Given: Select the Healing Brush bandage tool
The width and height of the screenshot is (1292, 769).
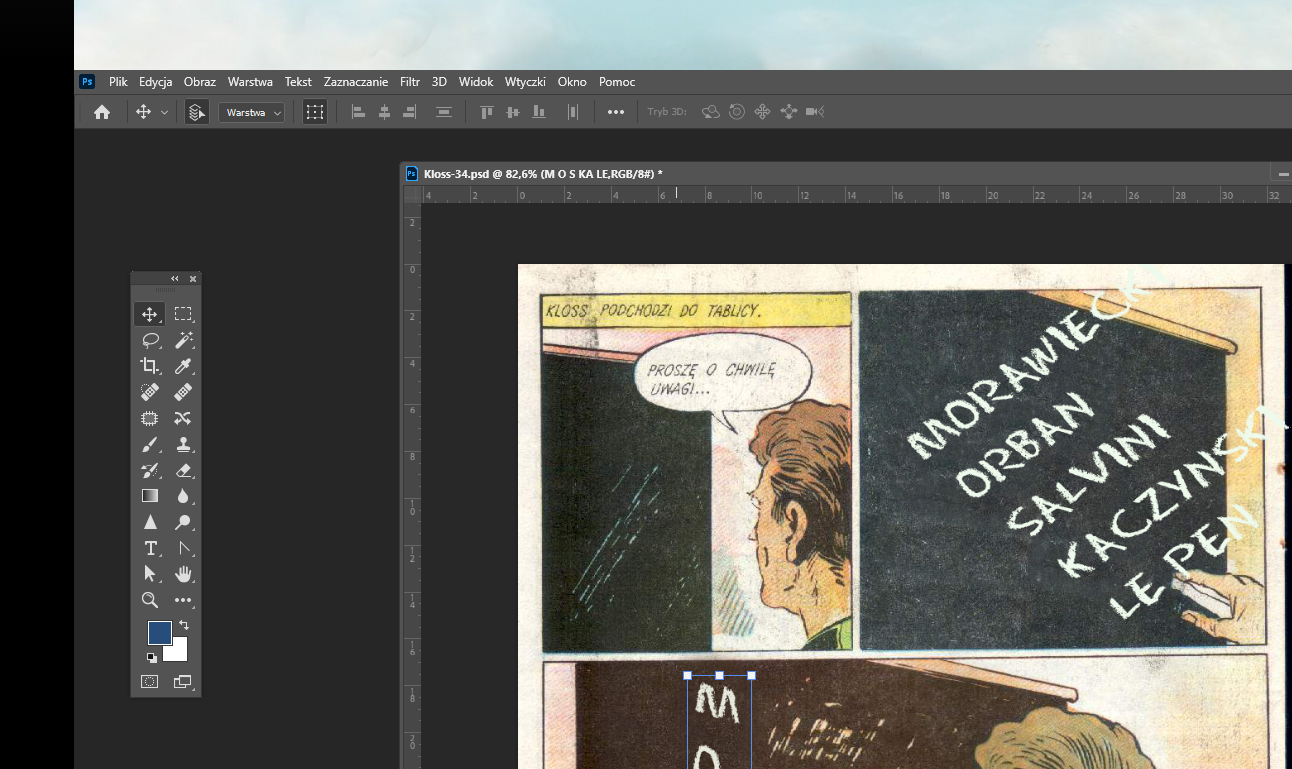Looking at the screenshot, I should click(x=183, y=392).
